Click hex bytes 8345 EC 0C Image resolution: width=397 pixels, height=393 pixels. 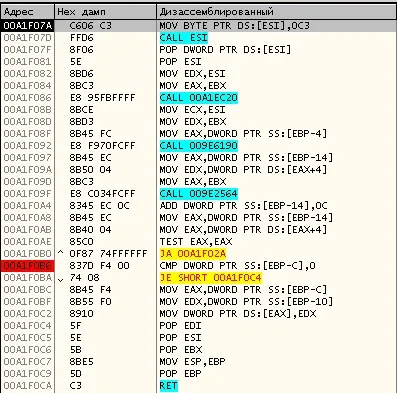click(99, 206)
